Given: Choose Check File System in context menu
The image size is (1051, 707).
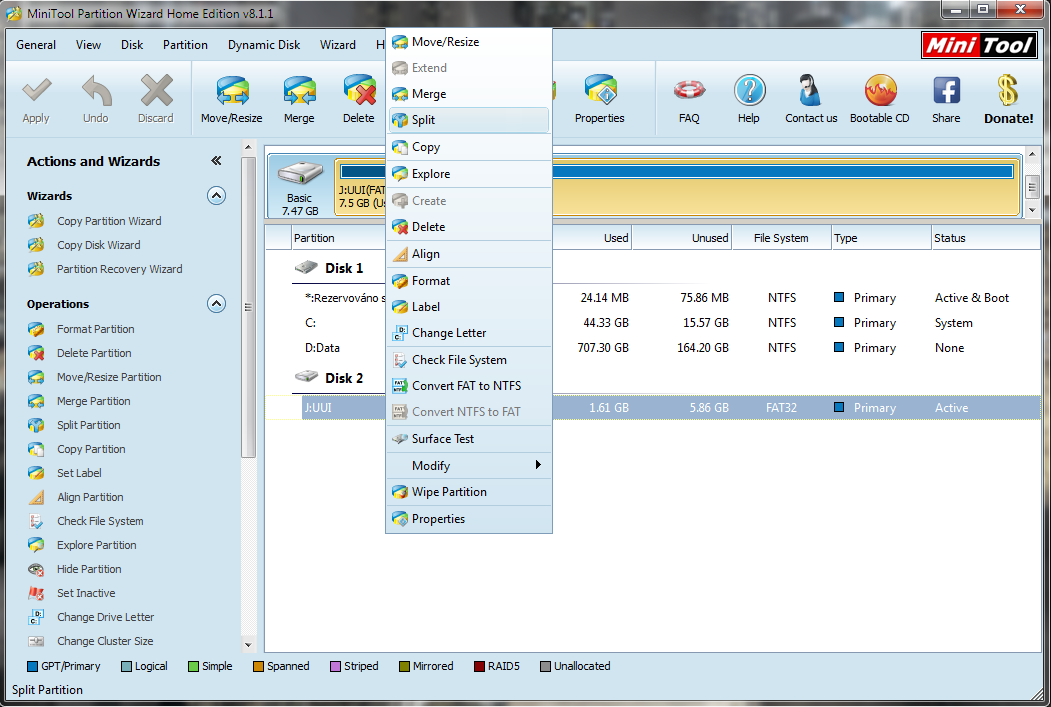Looking at the screenshot, I should (x=469, y=360).
